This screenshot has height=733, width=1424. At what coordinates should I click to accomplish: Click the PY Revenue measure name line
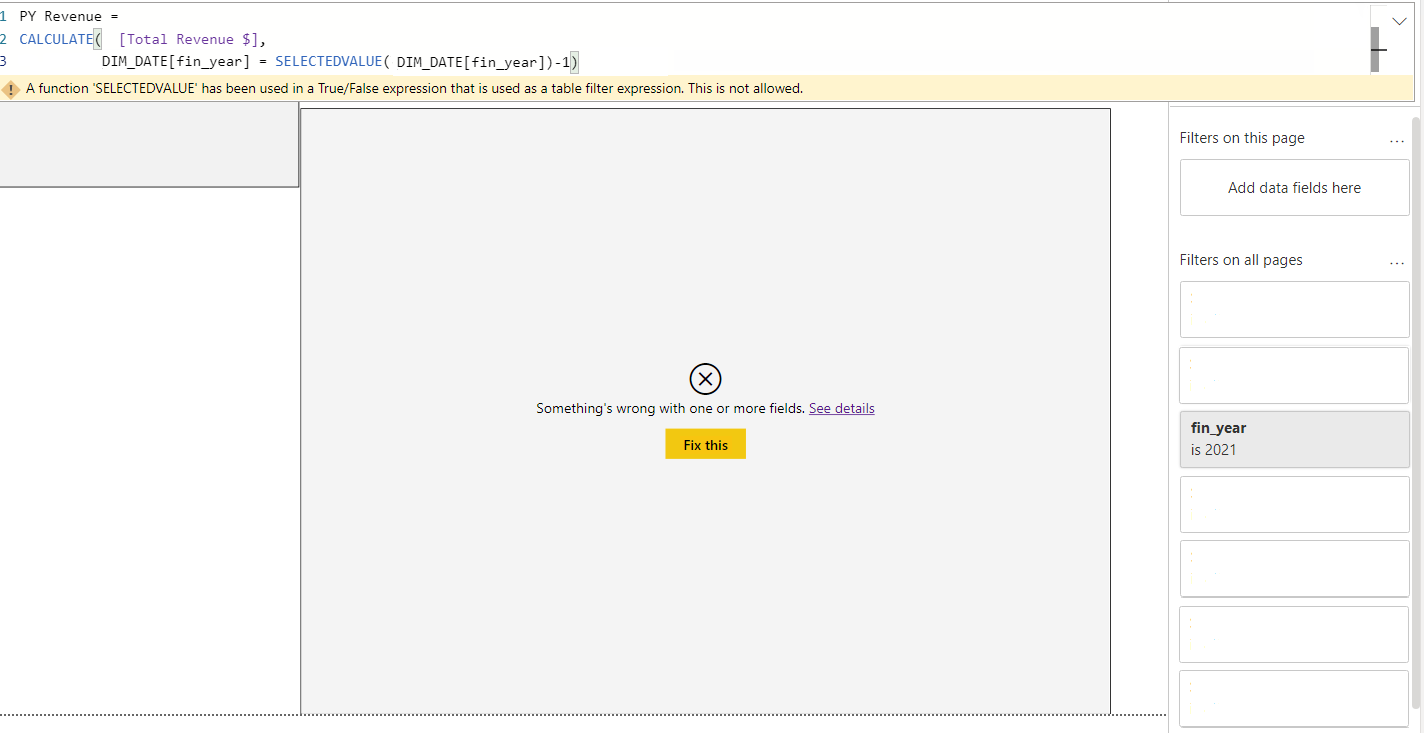coord(68,16)
